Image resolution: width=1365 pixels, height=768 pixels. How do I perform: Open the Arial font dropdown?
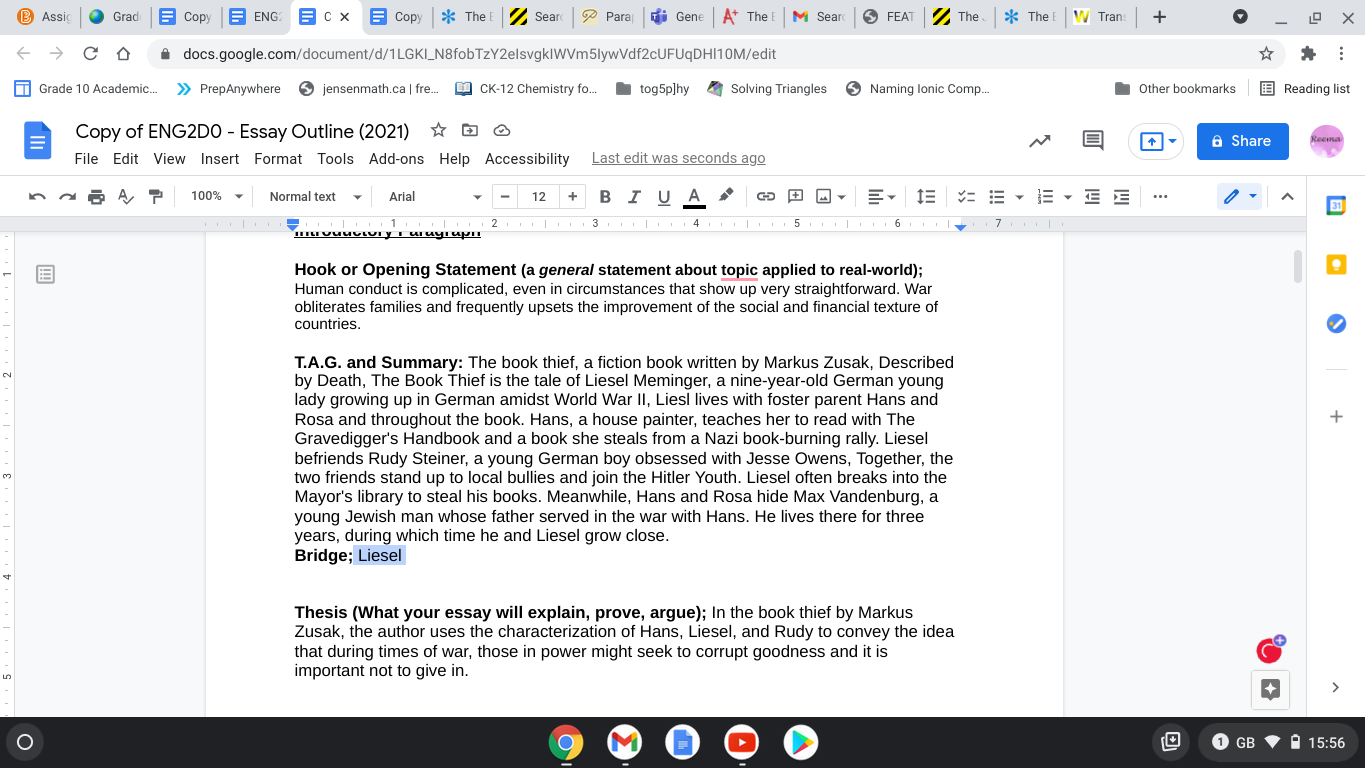click(434, 197)
